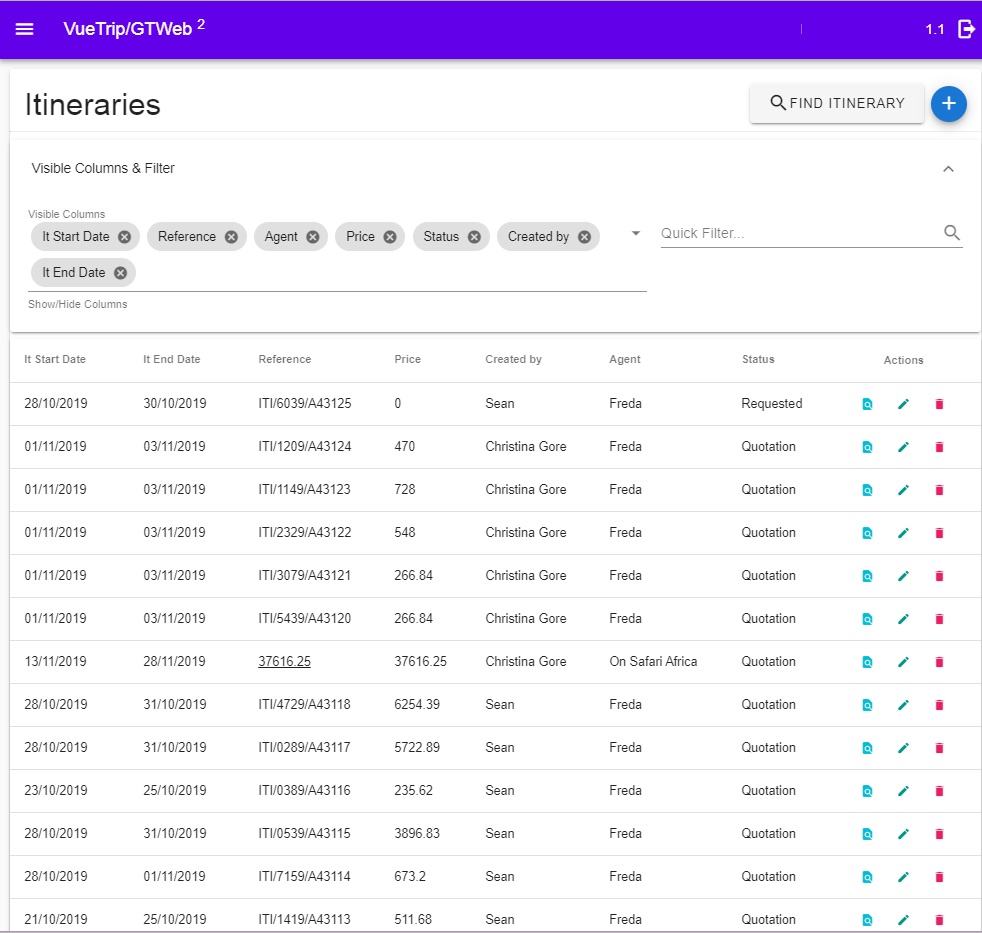Open the hamburger navigation menu

24,29
